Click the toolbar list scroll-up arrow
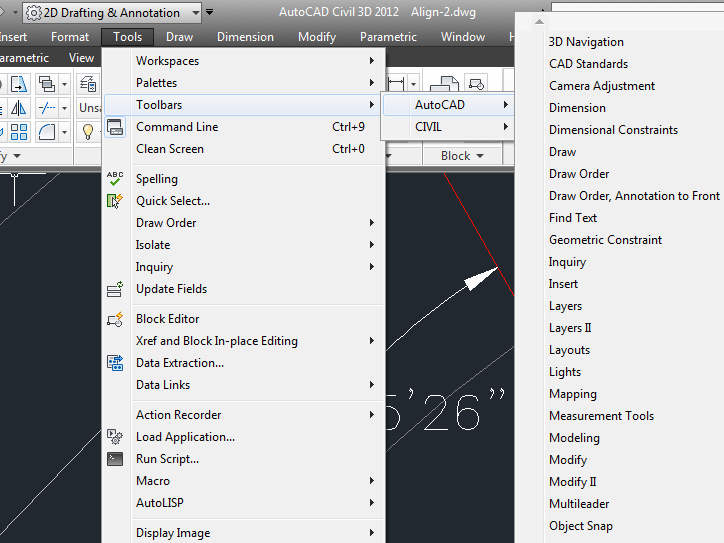Image resolution: width=724 pixels, height=543 pixels. [539, 21]
